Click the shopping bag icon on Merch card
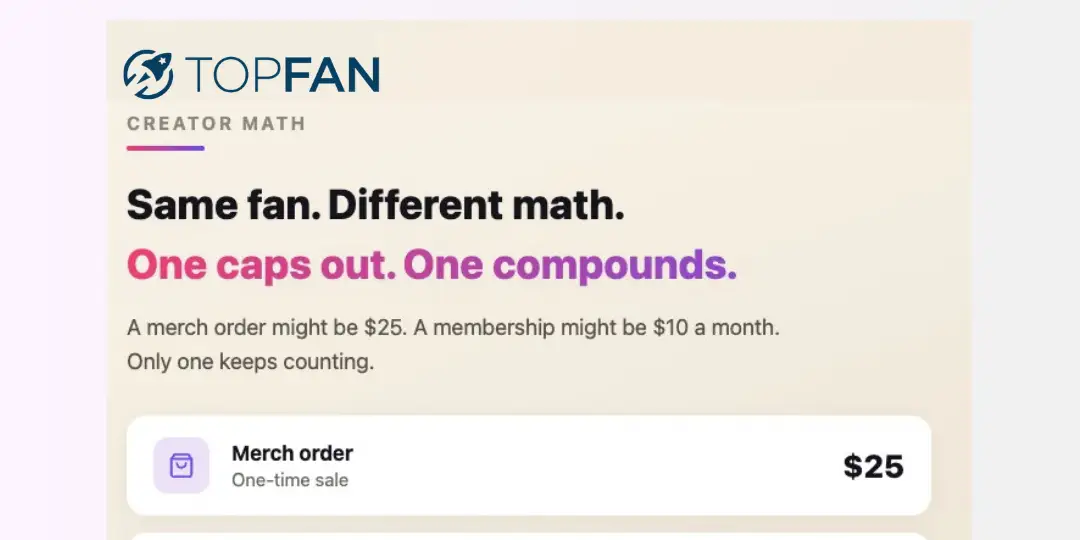This screenshot has height=540, width=1080. coord(181,466)
